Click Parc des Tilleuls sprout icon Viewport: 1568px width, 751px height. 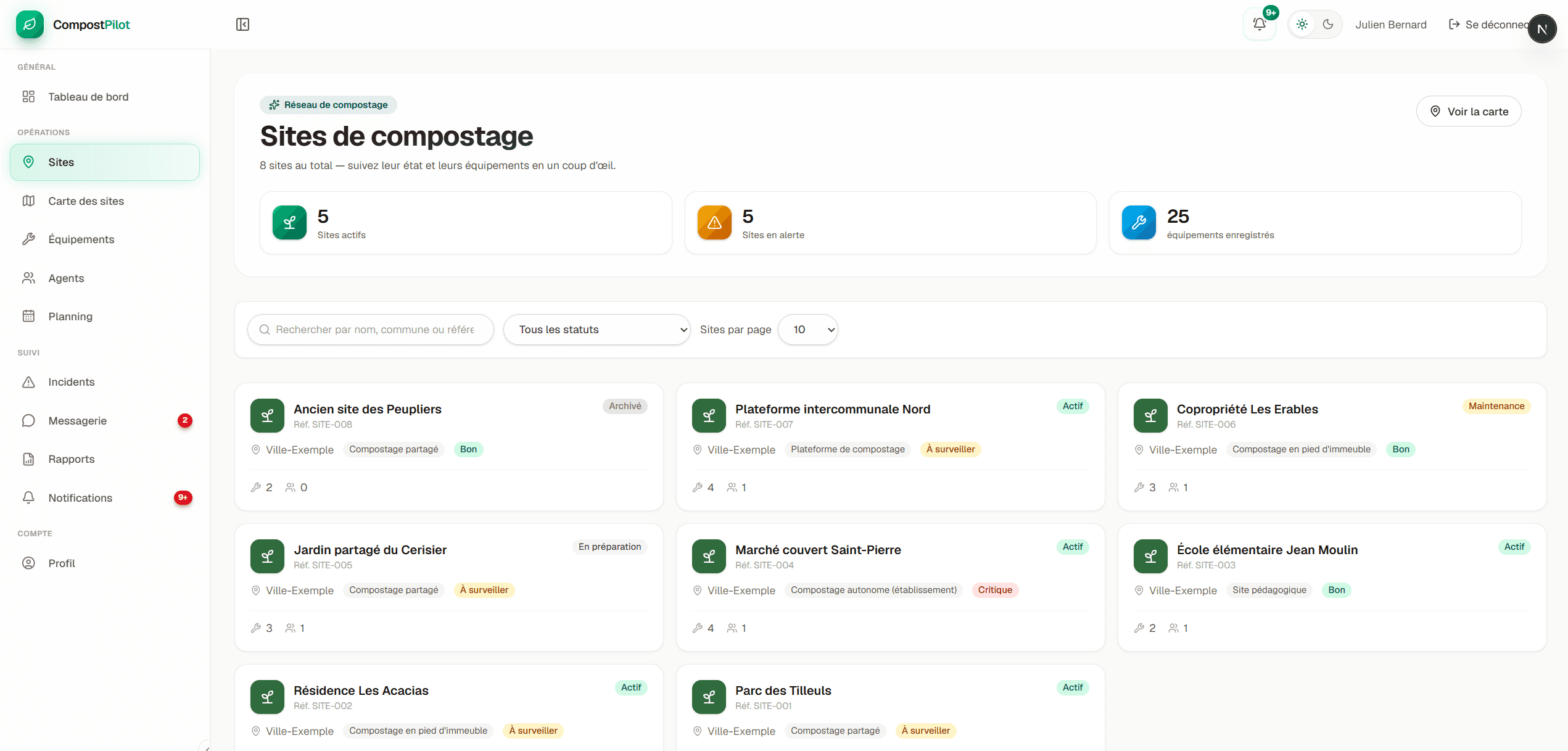709,697
